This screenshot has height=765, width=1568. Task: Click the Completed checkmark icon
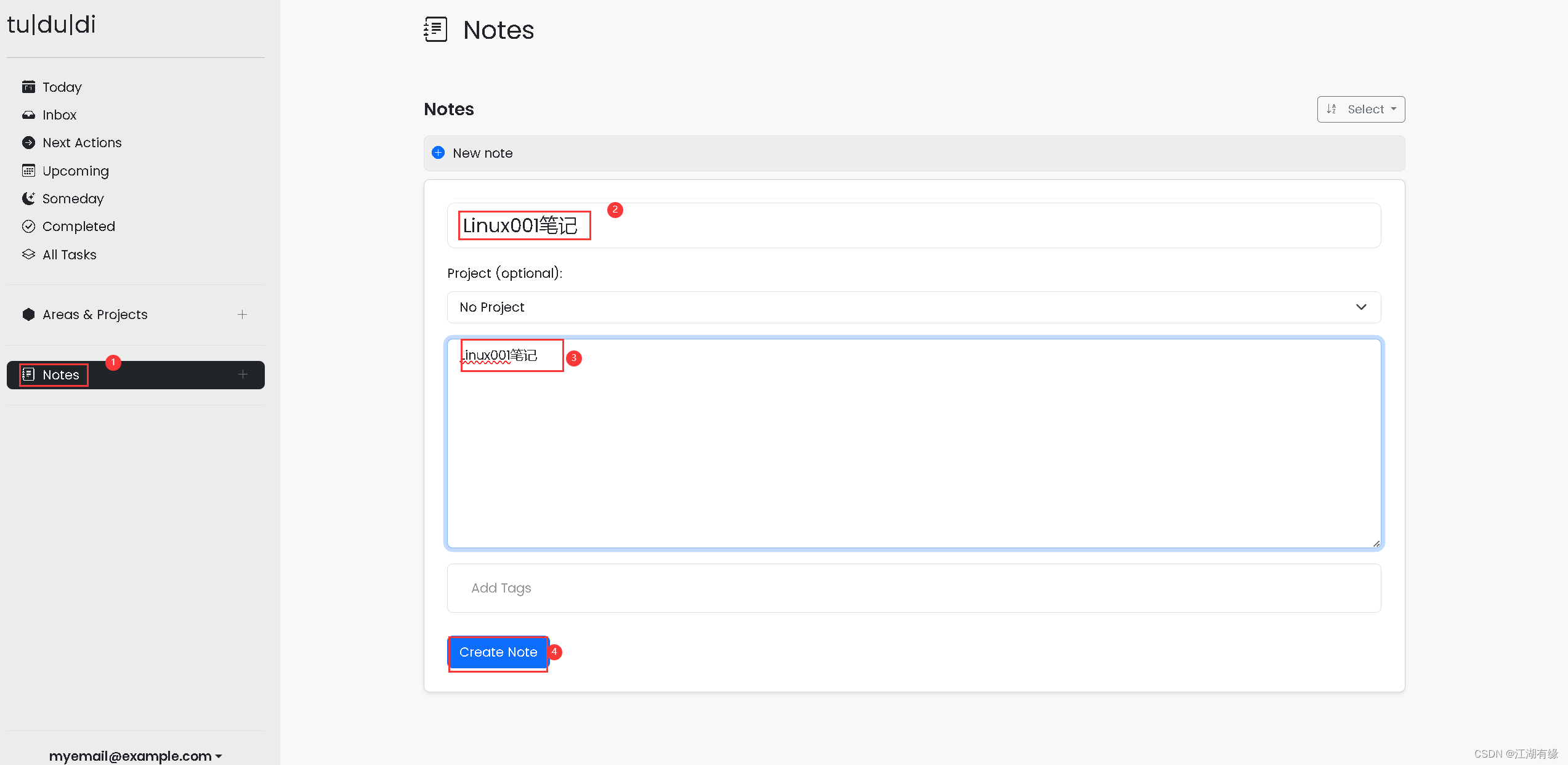pos(28,226)
